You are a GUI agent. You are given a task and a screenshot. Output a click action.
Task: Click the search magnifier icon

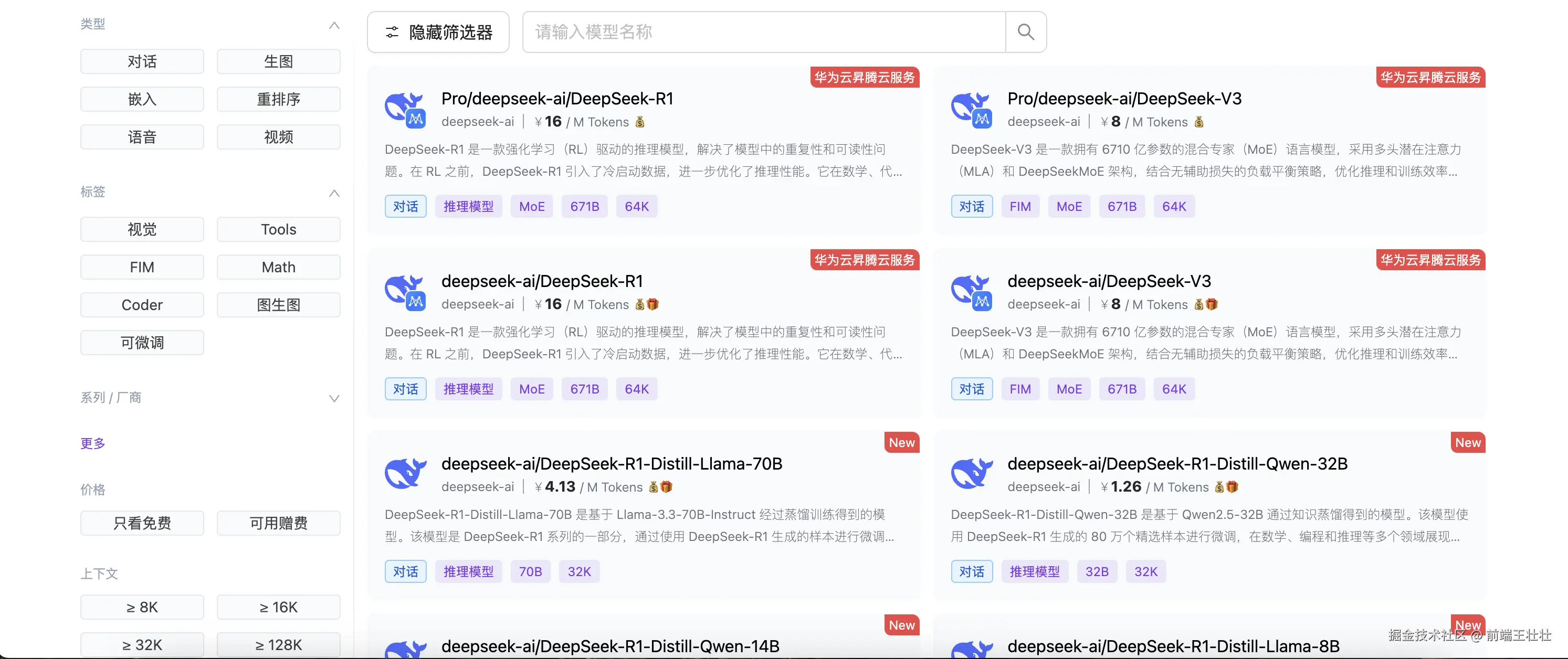1026,32
